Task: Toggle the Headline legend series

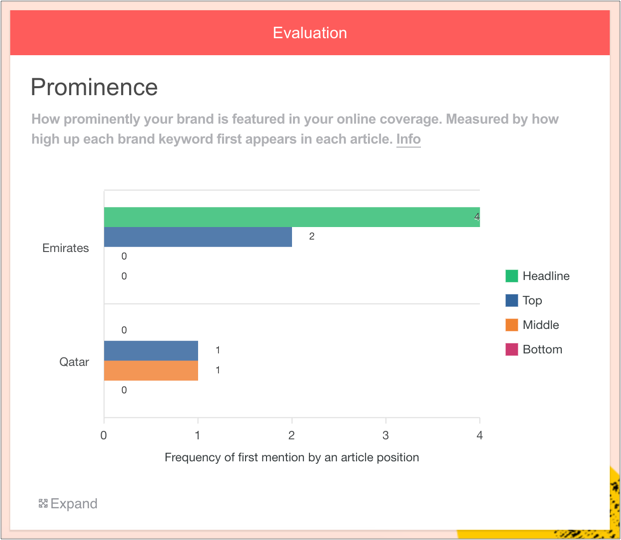Action: 546,276
